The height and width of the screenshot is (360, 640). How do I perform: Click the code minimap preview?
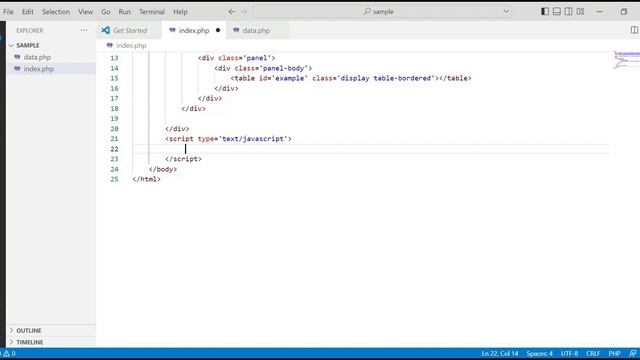point(627,60)
